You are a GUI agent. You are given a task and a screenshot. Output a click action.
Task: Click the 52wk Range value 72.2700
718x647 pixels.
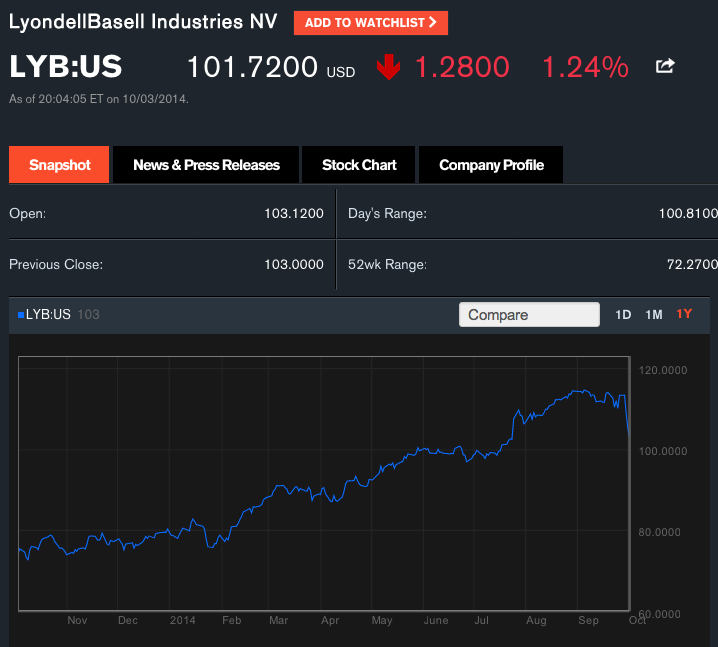pyautogui.click(x=692, y=264)
